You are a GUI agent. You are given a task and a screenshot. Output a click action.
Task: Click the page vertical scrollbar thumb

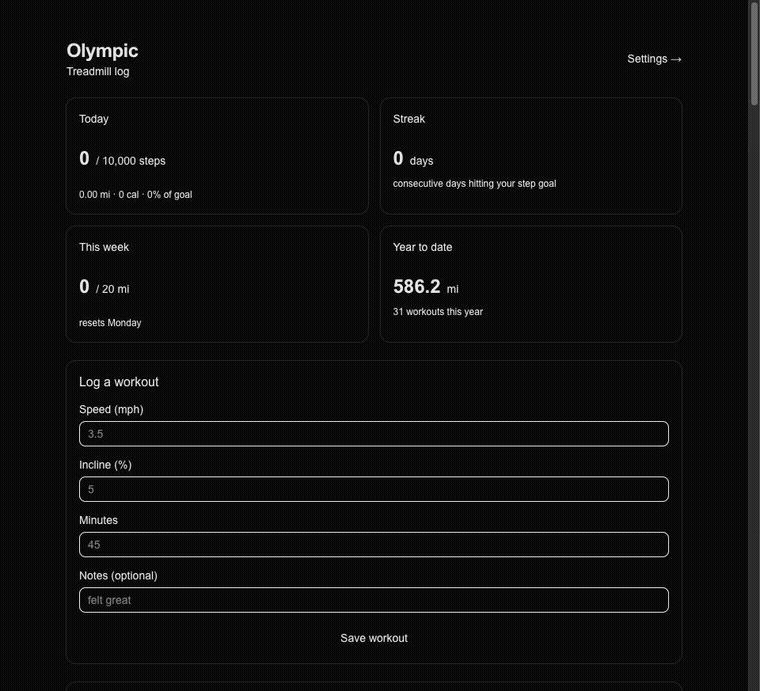click(754, 53)
